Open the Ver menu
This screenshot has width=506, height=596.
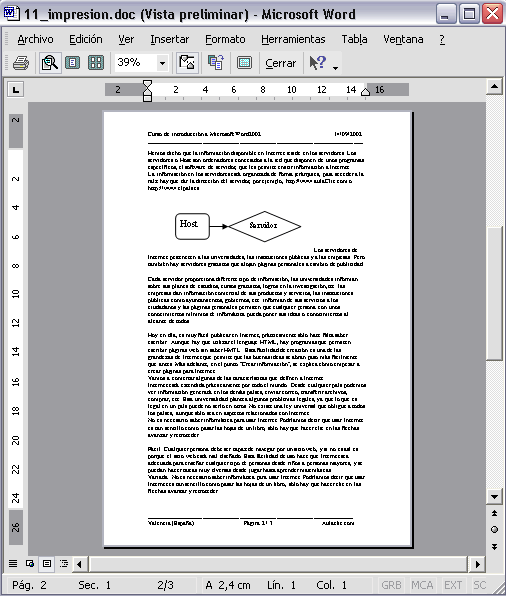coord(126,39)
